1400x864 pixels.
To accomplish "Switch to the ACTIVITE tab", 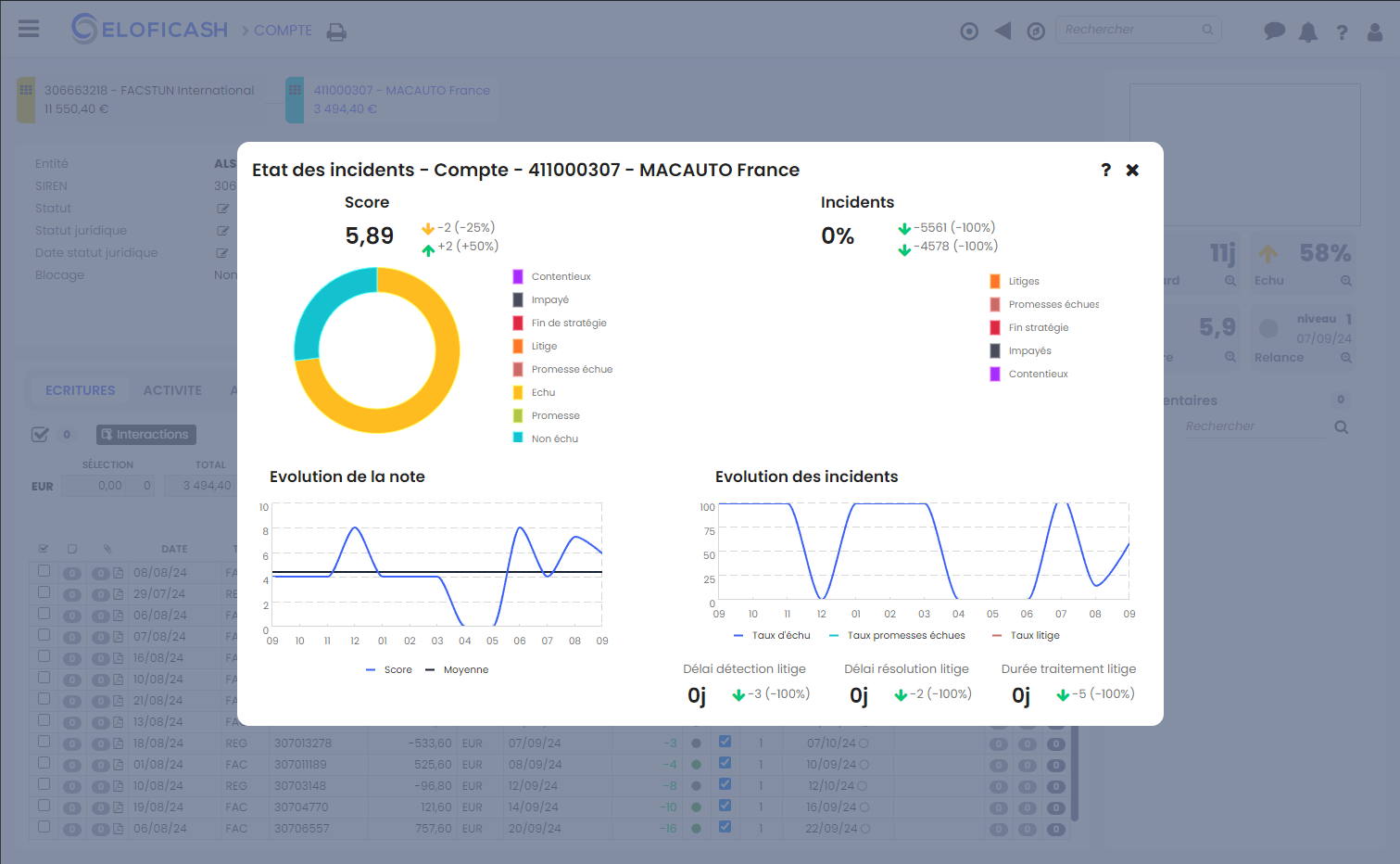I will tap(172, 390).
